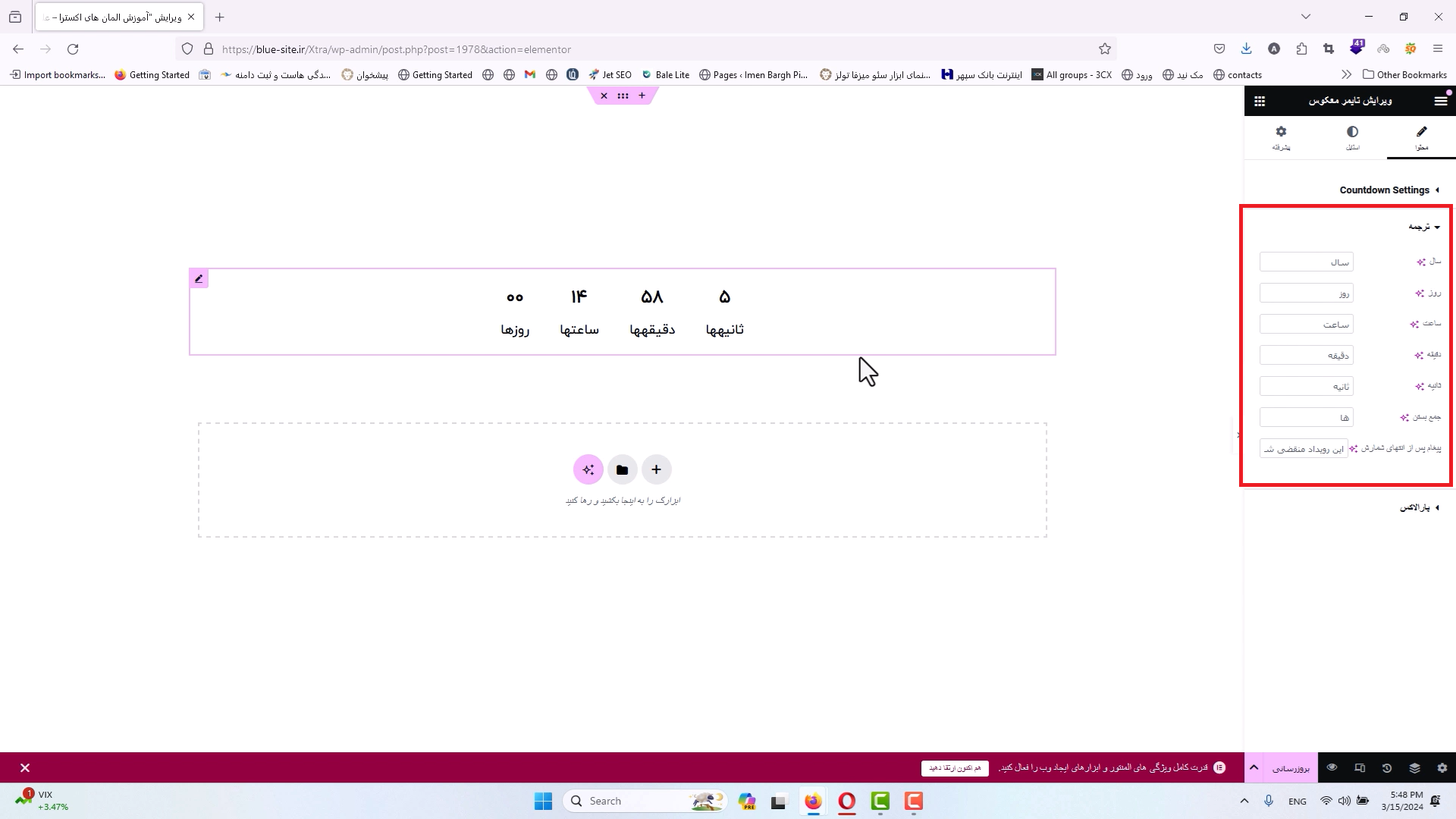Viewport: 1456px width, 819px height.
Task: Open save options arrow beside Update
Action: coord(1254,767)
